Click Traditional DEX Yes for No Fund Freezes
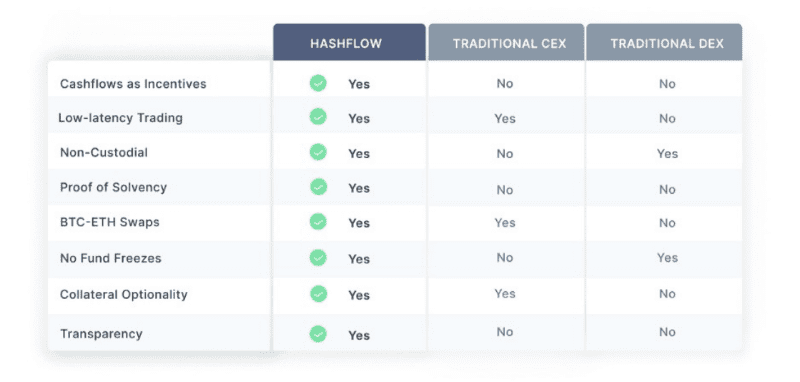Viewport: 800px width, 382px height. (x=667, y=258)
